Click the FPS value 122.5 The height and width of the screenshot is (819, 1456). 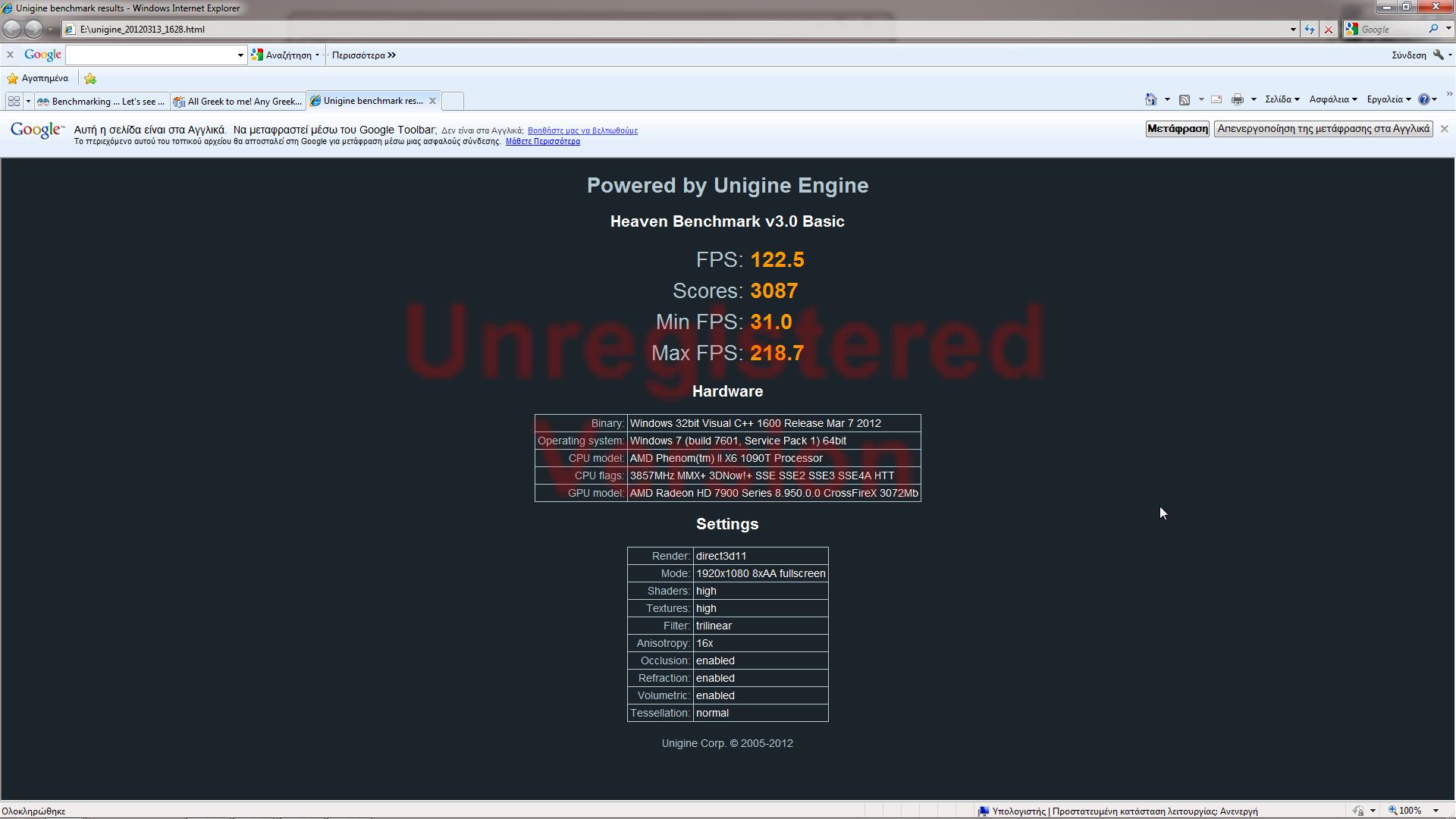[777, 260]
